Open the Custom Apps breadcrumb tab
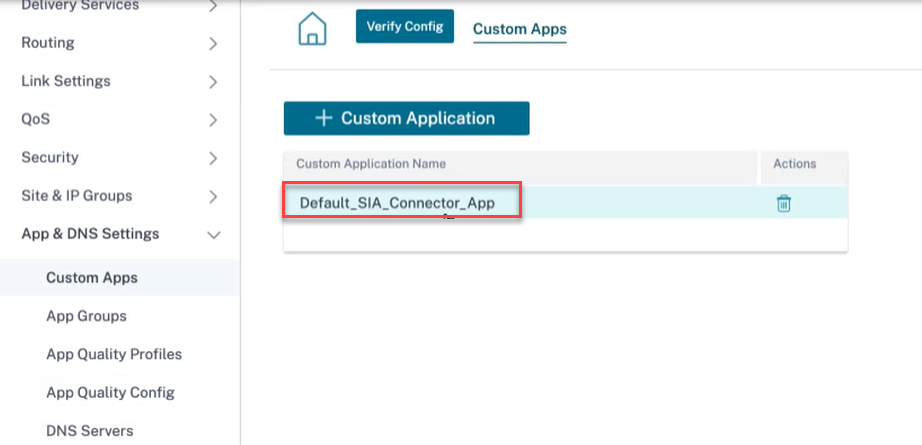This screenshot has height=445, width=922. pos(520,29)
